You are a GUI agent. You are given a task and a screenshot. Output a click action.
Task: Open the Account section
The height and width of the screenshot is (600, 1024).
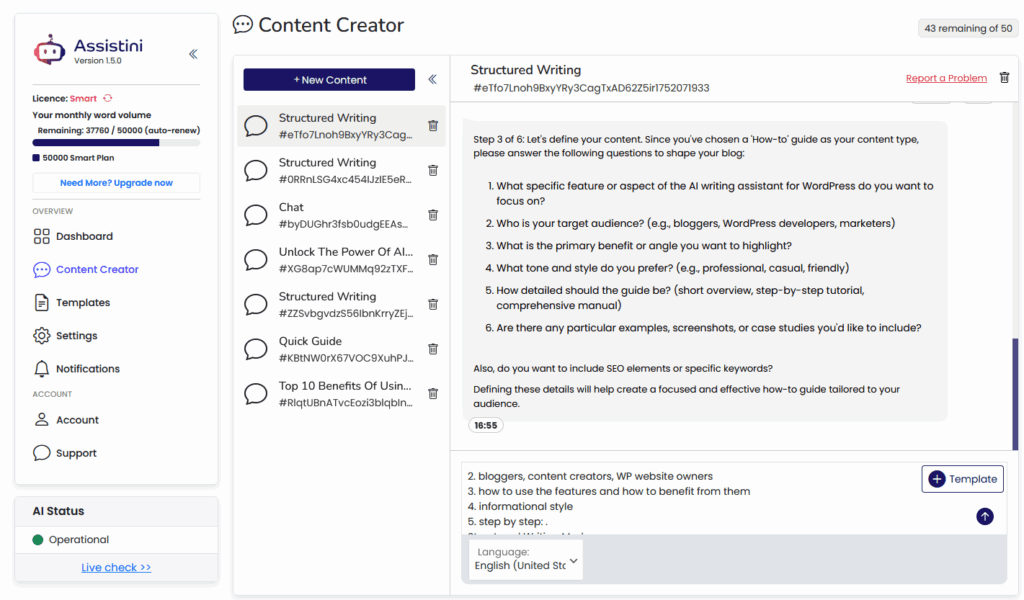coord(42,419)
